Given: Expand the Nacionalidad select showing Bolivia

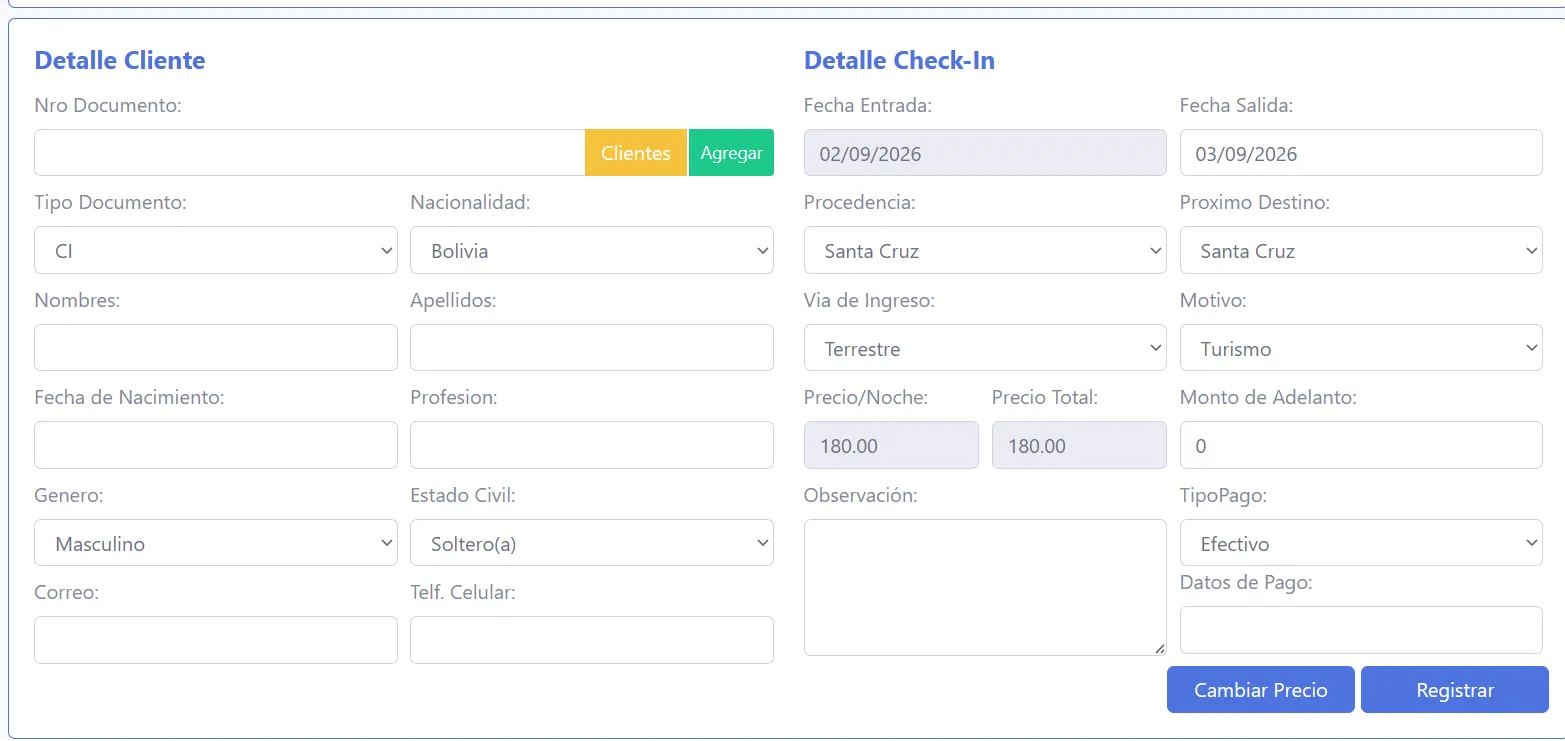Looking at the screenshot, I should pyautogui.click(x=592, y=250).
